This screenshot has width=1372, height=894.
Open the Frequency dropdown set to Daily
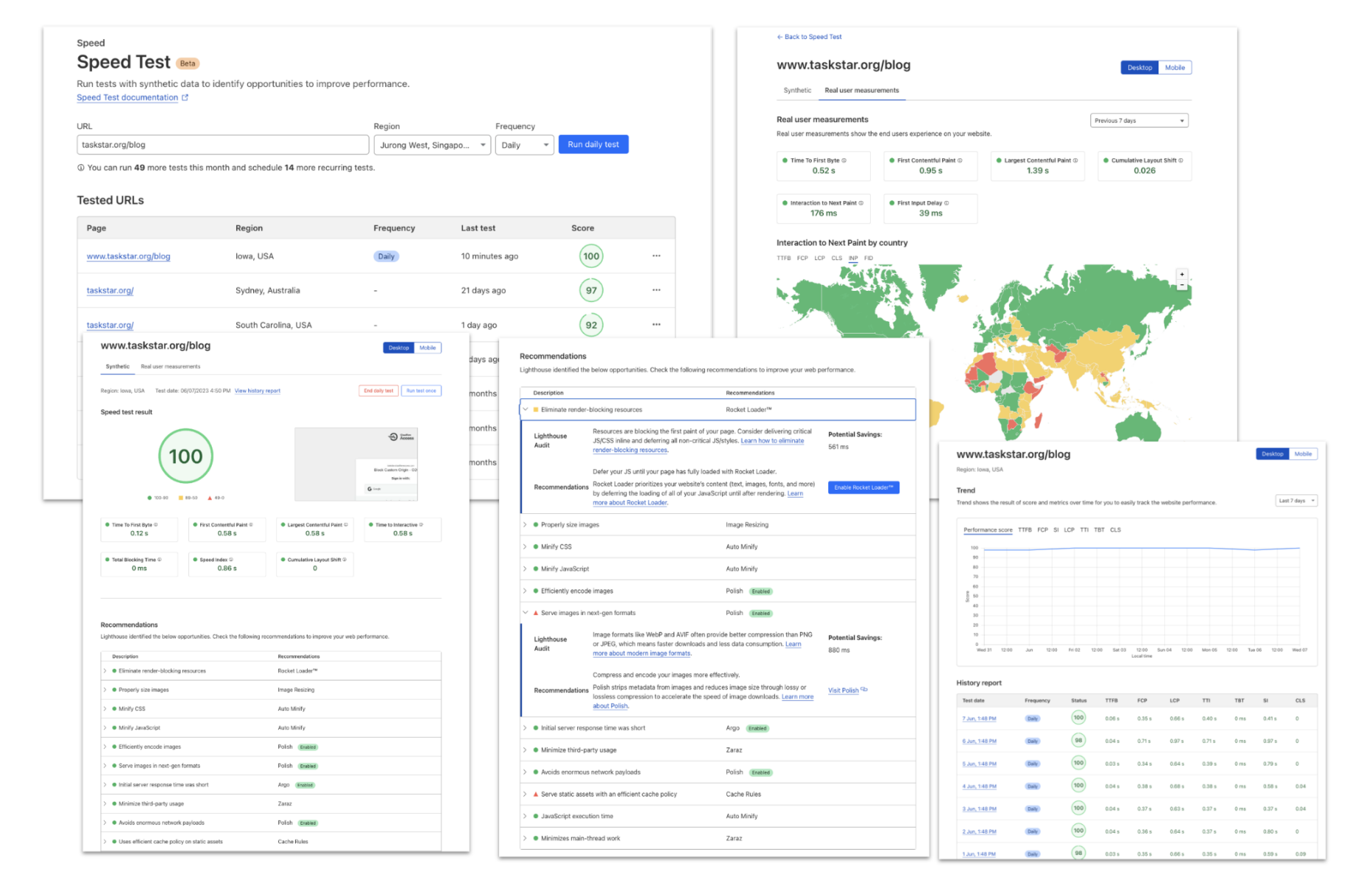point(524,145)
